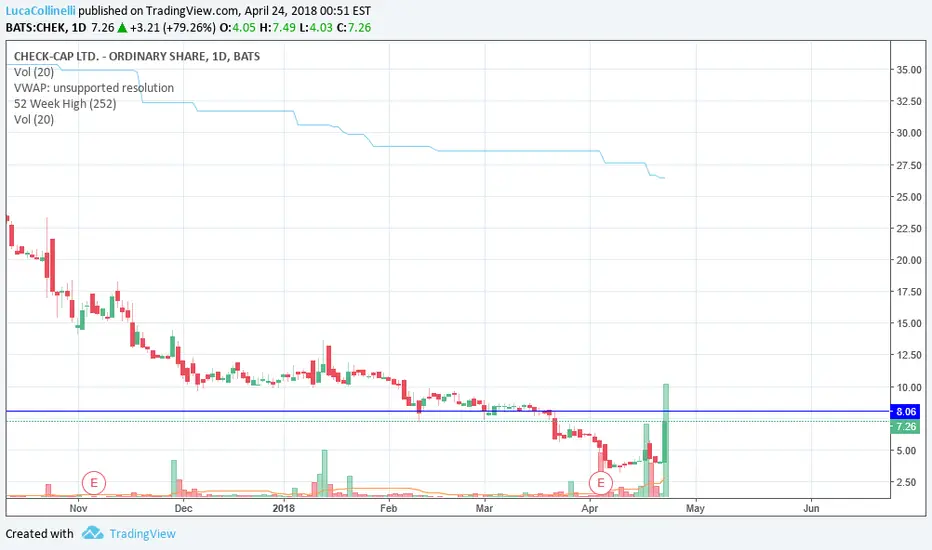Click the 27.50 price axis label

click(909, 165)
